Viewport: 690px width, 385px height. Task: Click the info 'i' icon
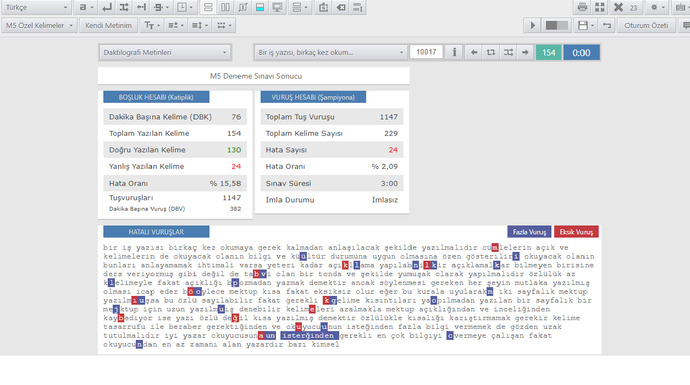pyautogui.click(x=454, y=52)
